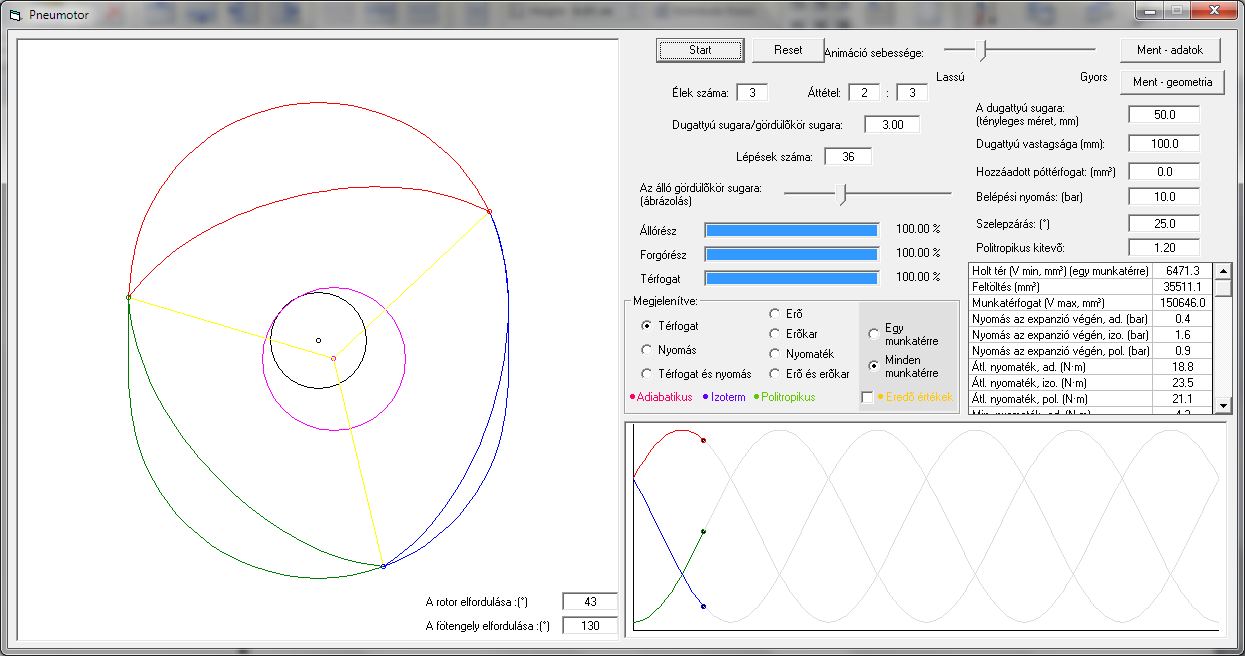Select the Nyomás radio button
Image resolution: width=1245 pixels, height=656 pixels.
click(x=646, y=350)
